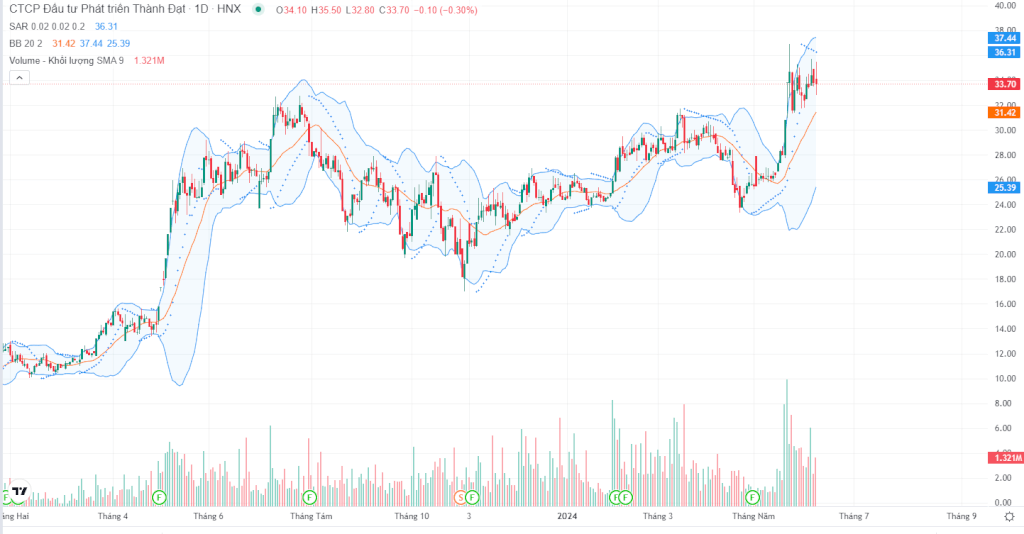
Task: Select the SAR 0.02 0.02 0.2 indicator legend
Action: (50, 27)
